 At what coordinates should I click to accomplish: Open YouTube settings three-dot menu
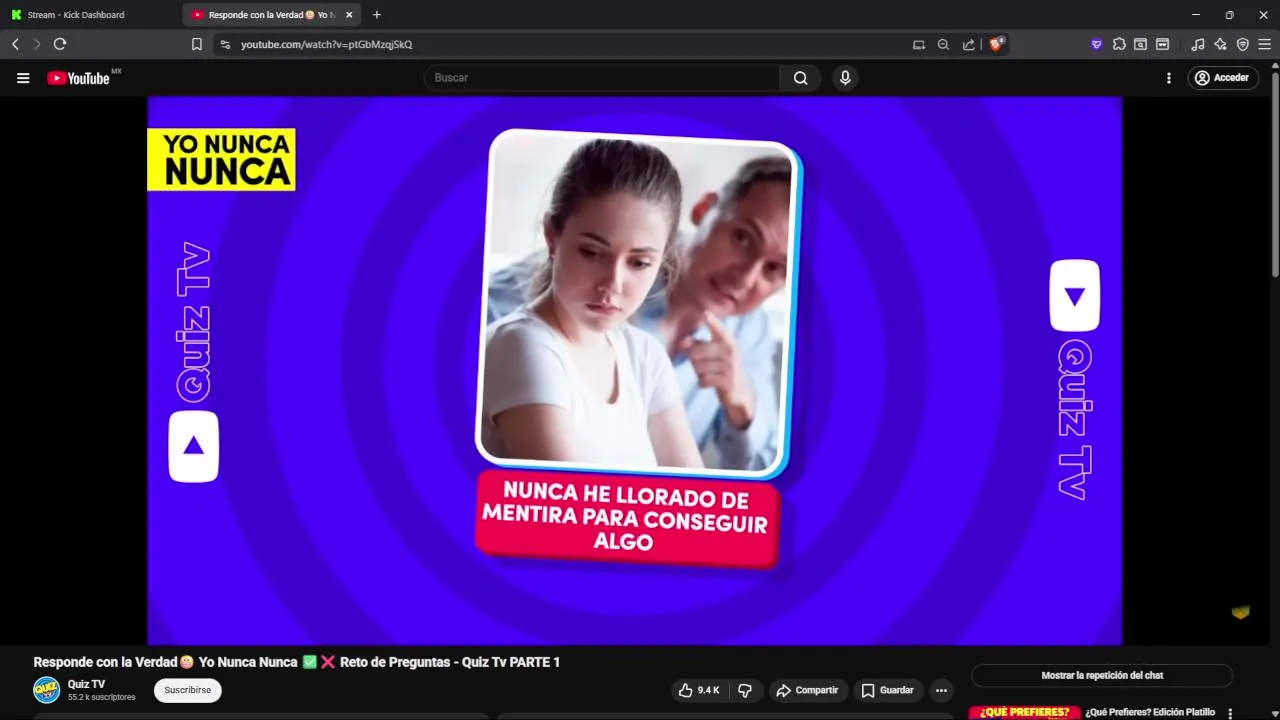click(1168, 78)
